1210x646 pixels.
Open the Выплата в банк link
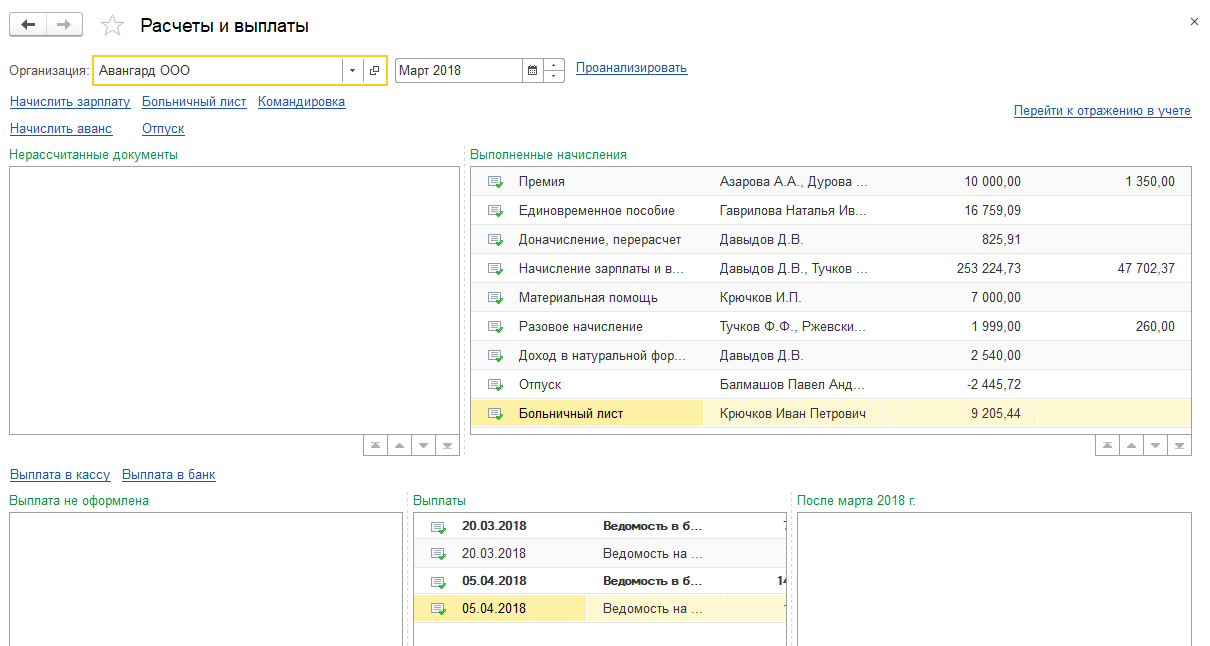[168, 475]
